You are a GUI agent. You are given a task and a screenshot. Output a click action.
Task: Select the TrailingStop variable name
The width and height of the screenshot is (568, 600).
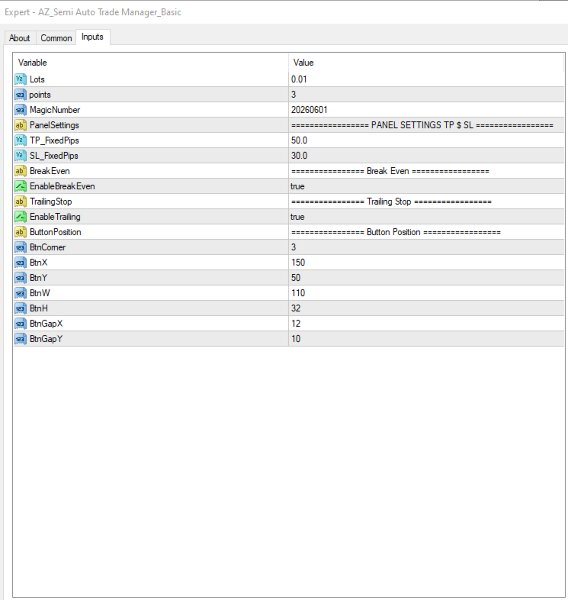(51, 201)
